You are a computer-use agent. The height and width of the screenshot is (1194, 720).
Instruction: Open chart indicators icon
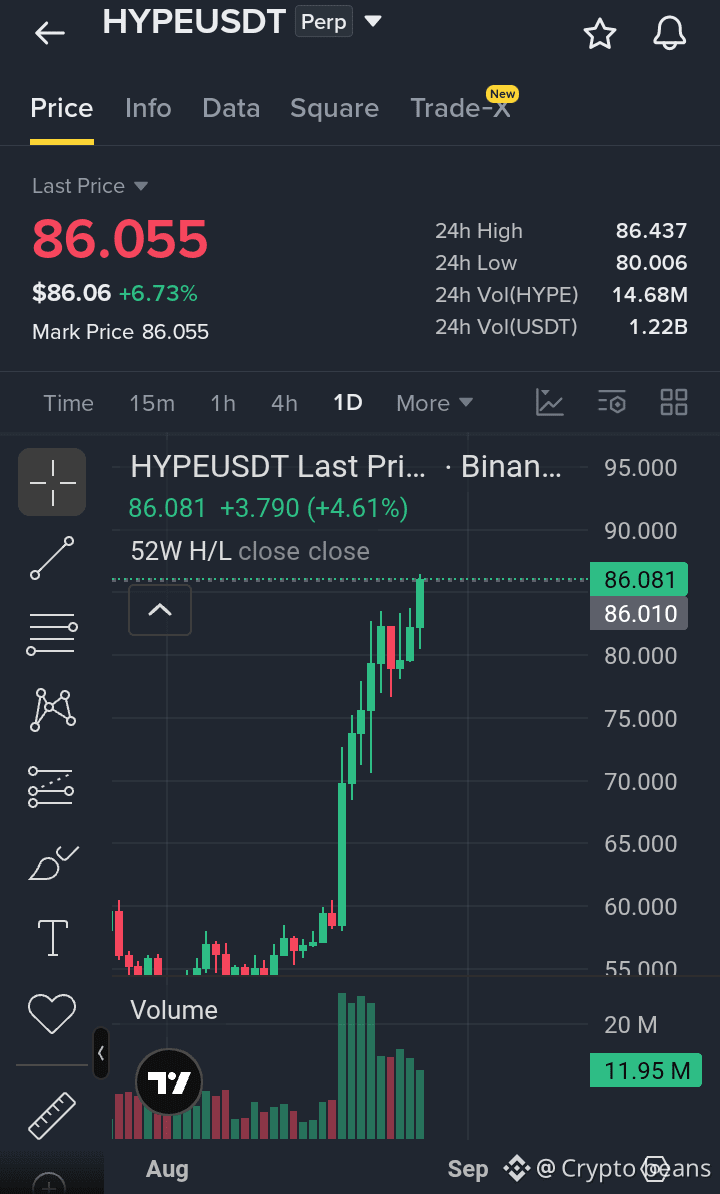point(550,402)
